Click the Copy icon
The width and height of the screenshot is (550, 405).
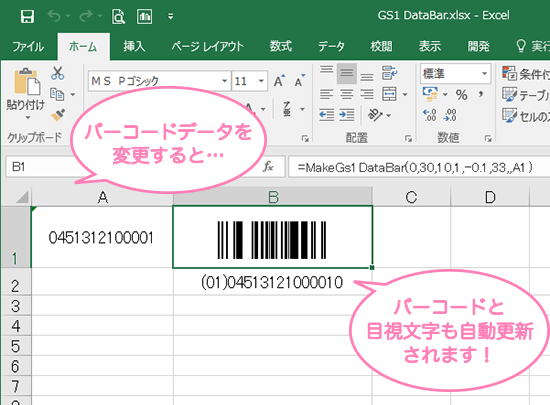[x=57, y=94]
